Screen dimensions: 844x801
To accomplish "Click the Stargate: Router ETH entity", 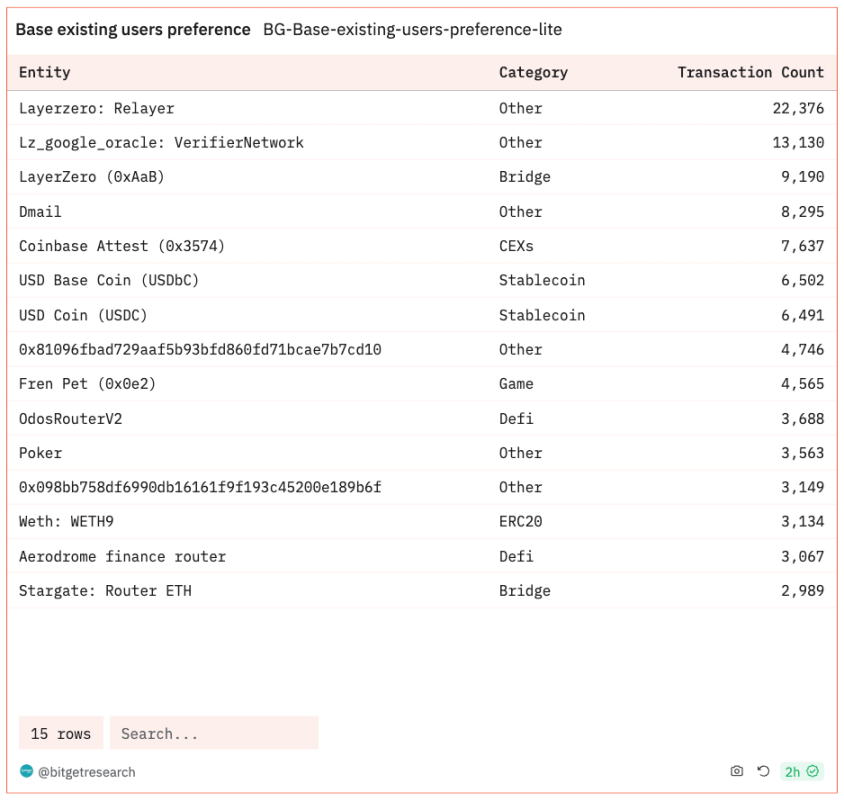I will (105, 590).
